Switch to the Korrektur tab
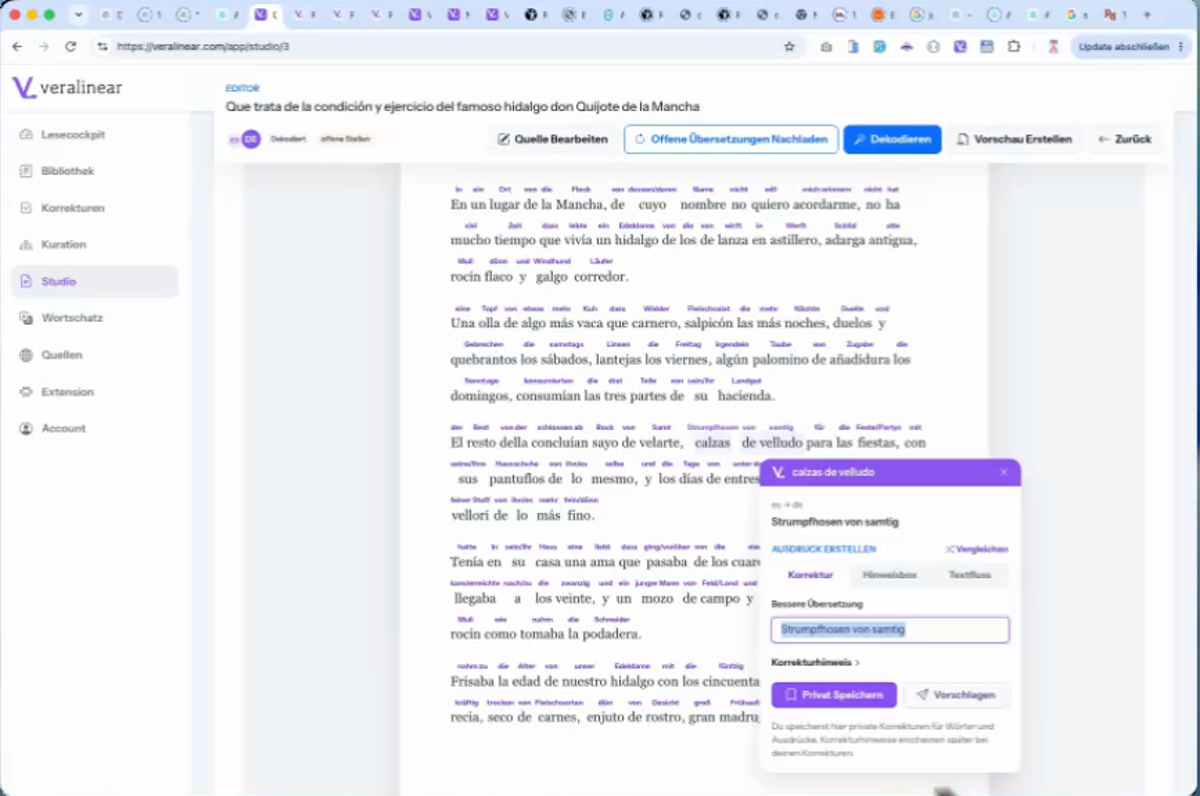Image resolution: width=1200 pixels, height=796 pixels. [811, 575]
